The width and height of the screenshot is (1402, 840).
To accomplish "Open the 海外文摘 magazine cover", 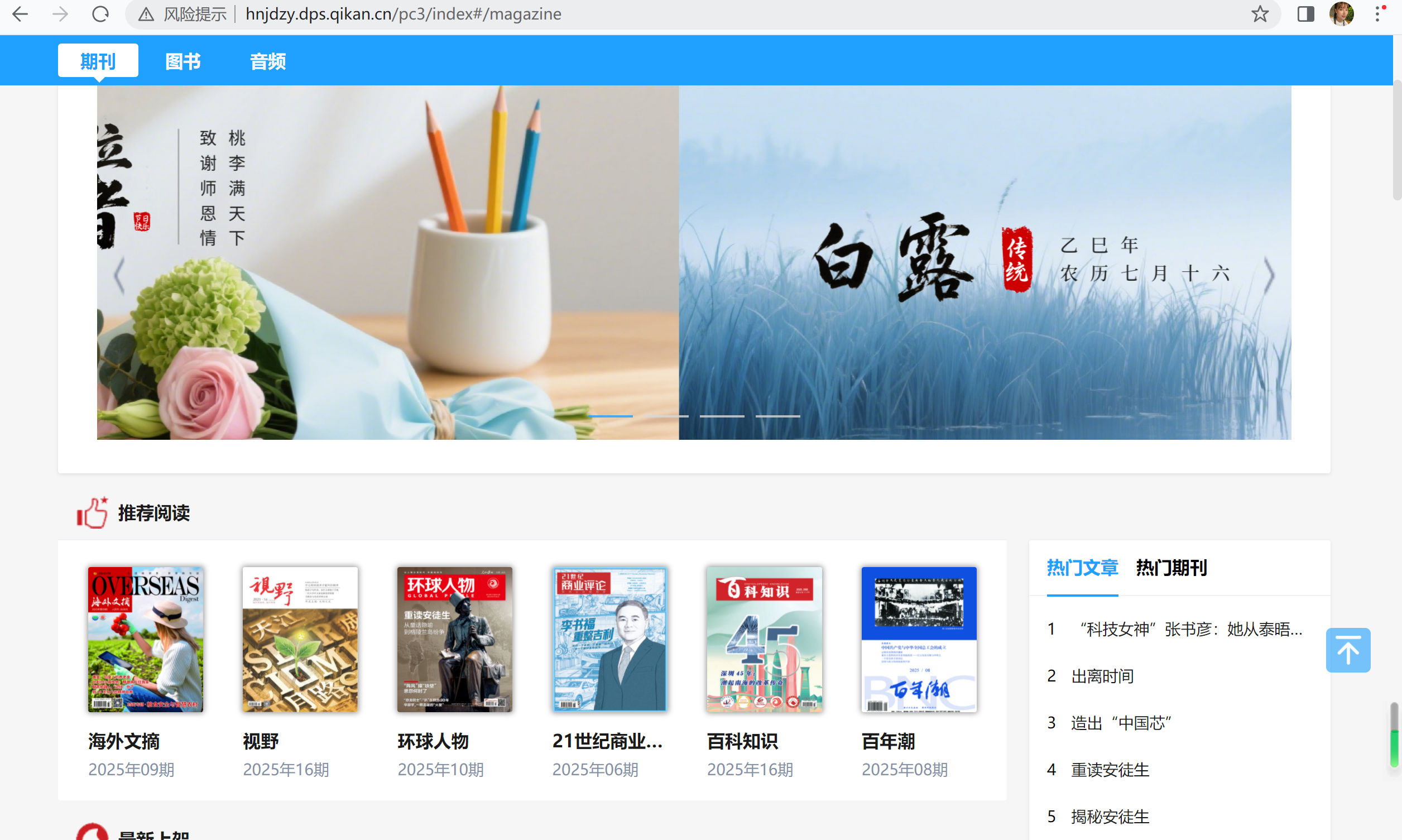I will click(146, 640).
